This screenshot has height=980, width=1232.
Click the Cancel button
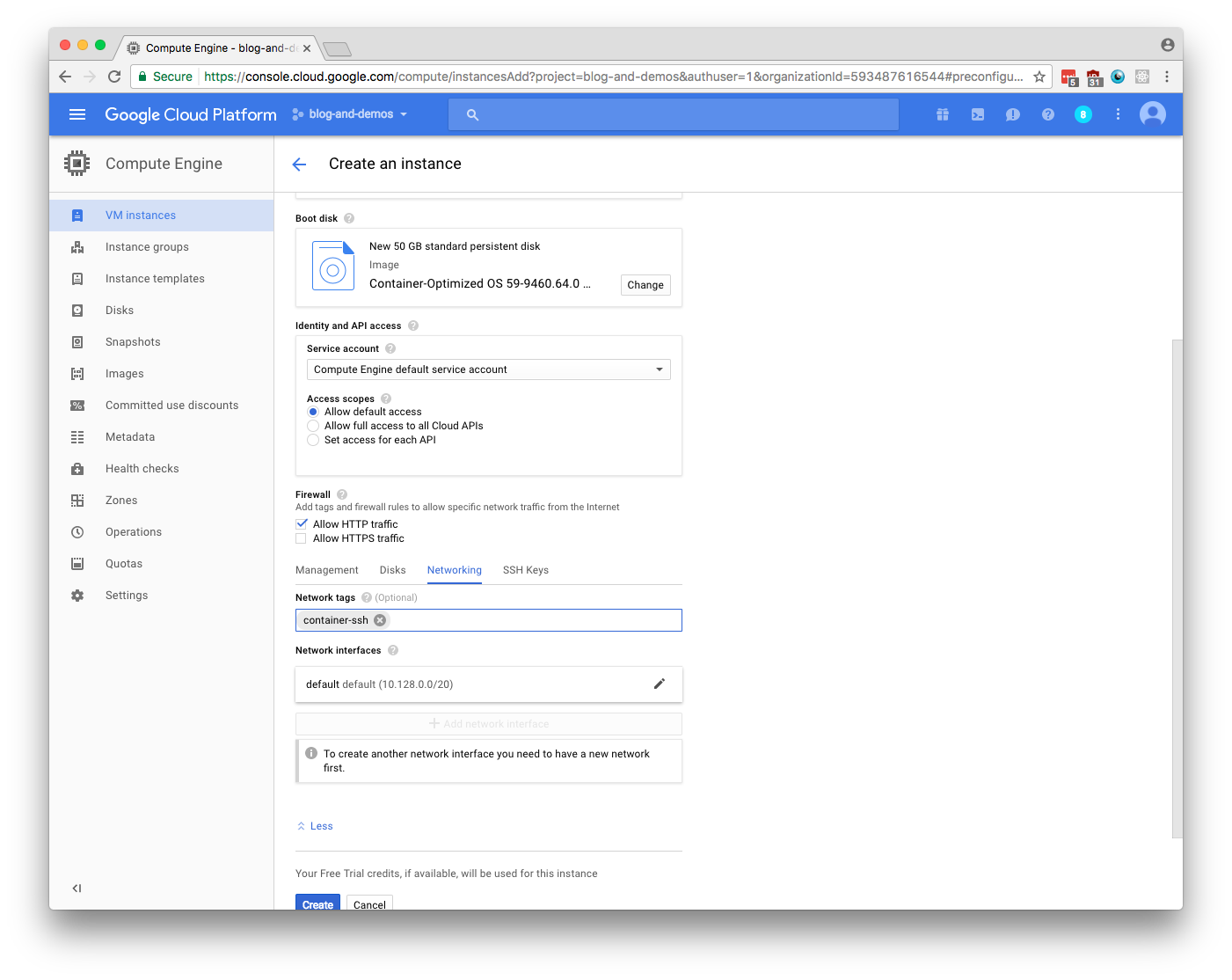tap(369, 903)
